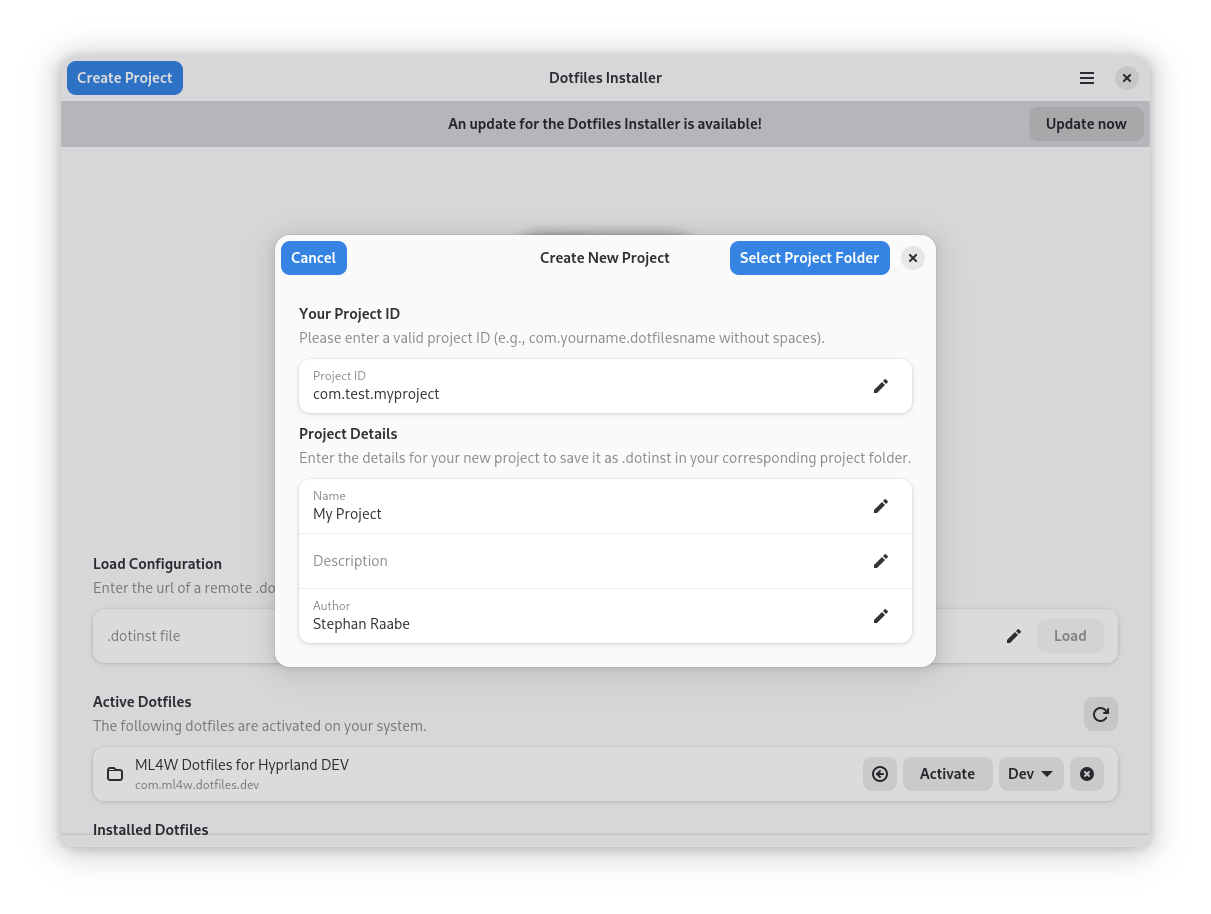This screenshot has width=1211, height=914.
Task: Click into the Description input field
Action: 580,561
